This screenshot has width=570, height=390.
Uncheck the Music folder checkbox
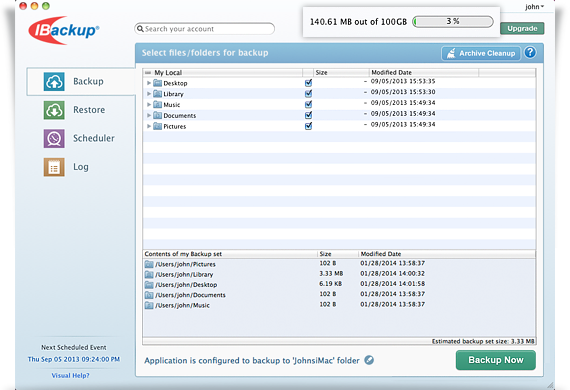click(308, 104)
